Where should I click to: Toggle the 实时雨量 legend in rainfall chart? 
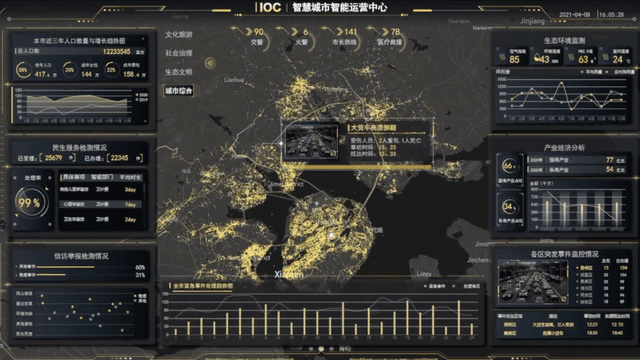(620, 72)
